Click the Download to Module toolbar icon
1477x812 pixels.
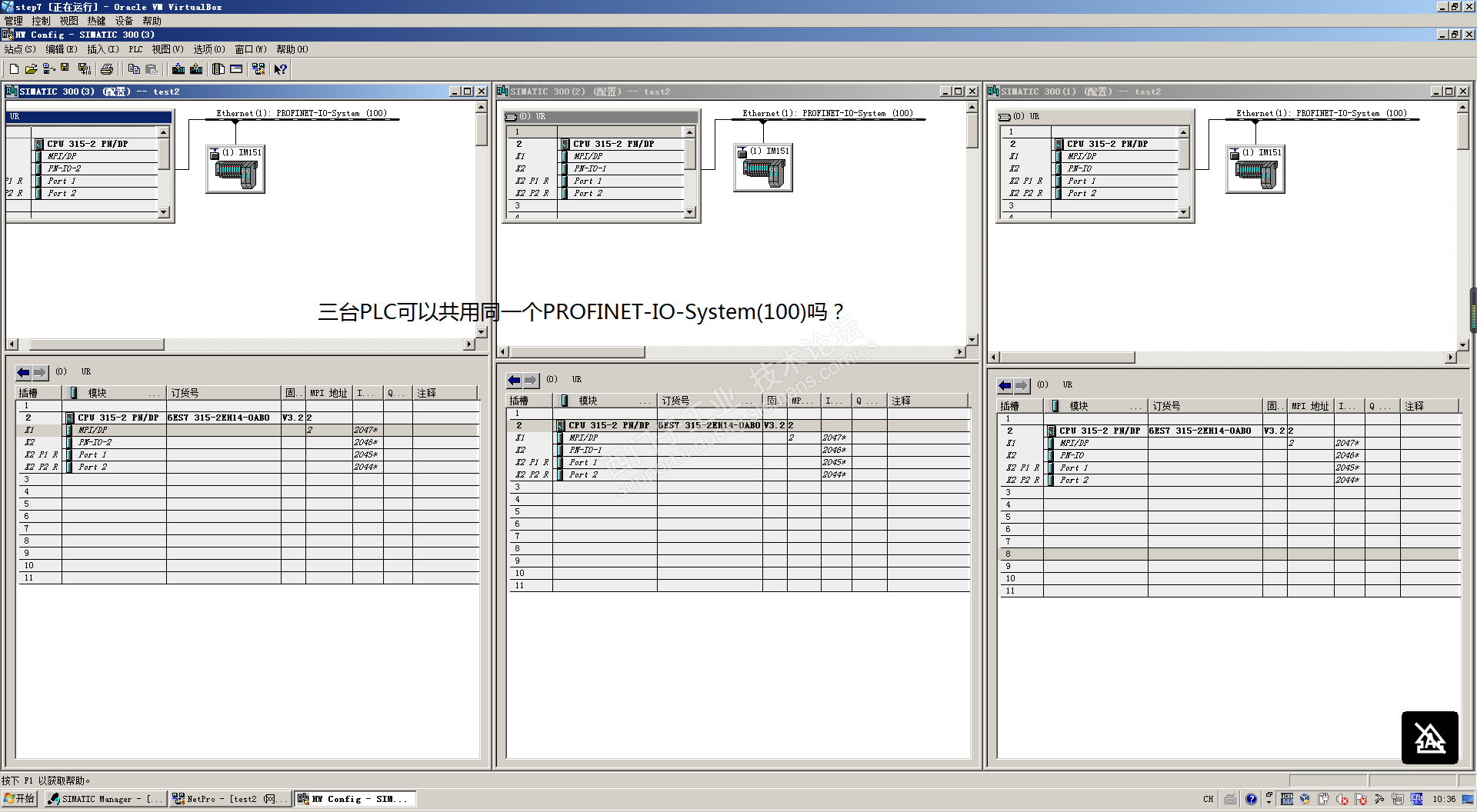178,69
